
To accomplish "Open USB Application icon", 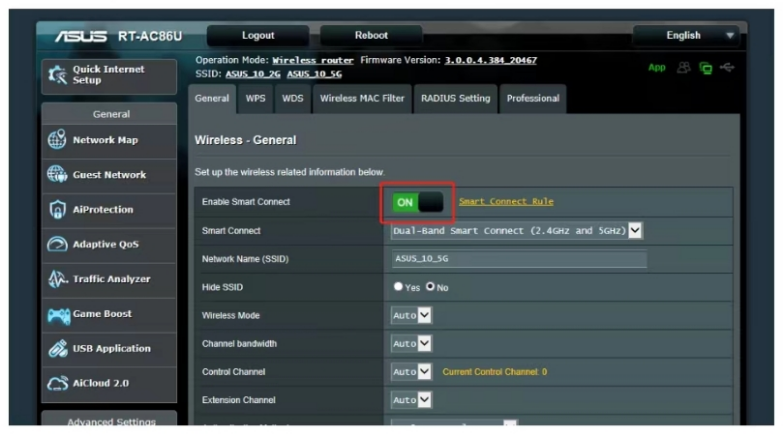I will point(57,349).
